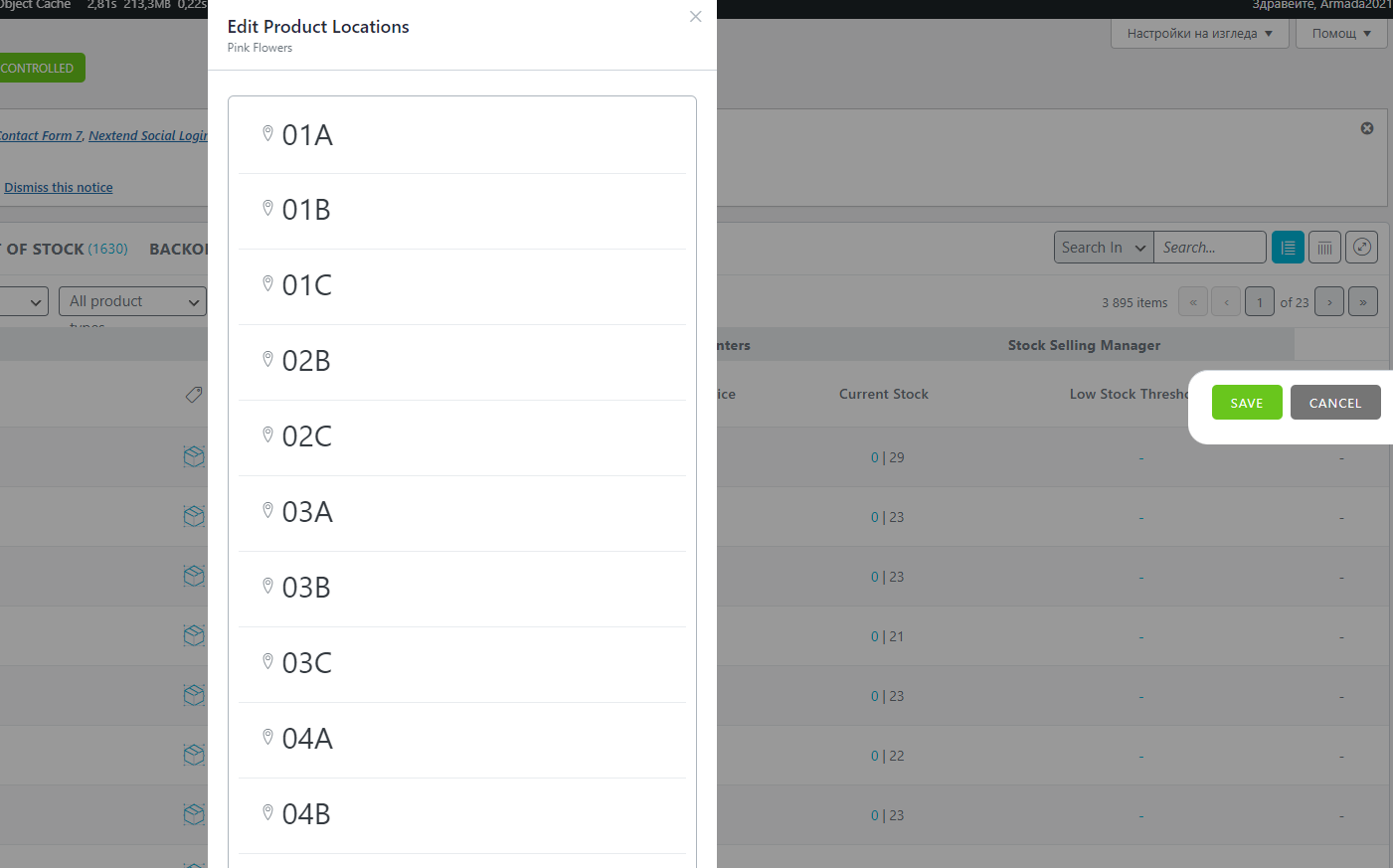
Task: Choose location 03B in the list
Action: (462, 589)
